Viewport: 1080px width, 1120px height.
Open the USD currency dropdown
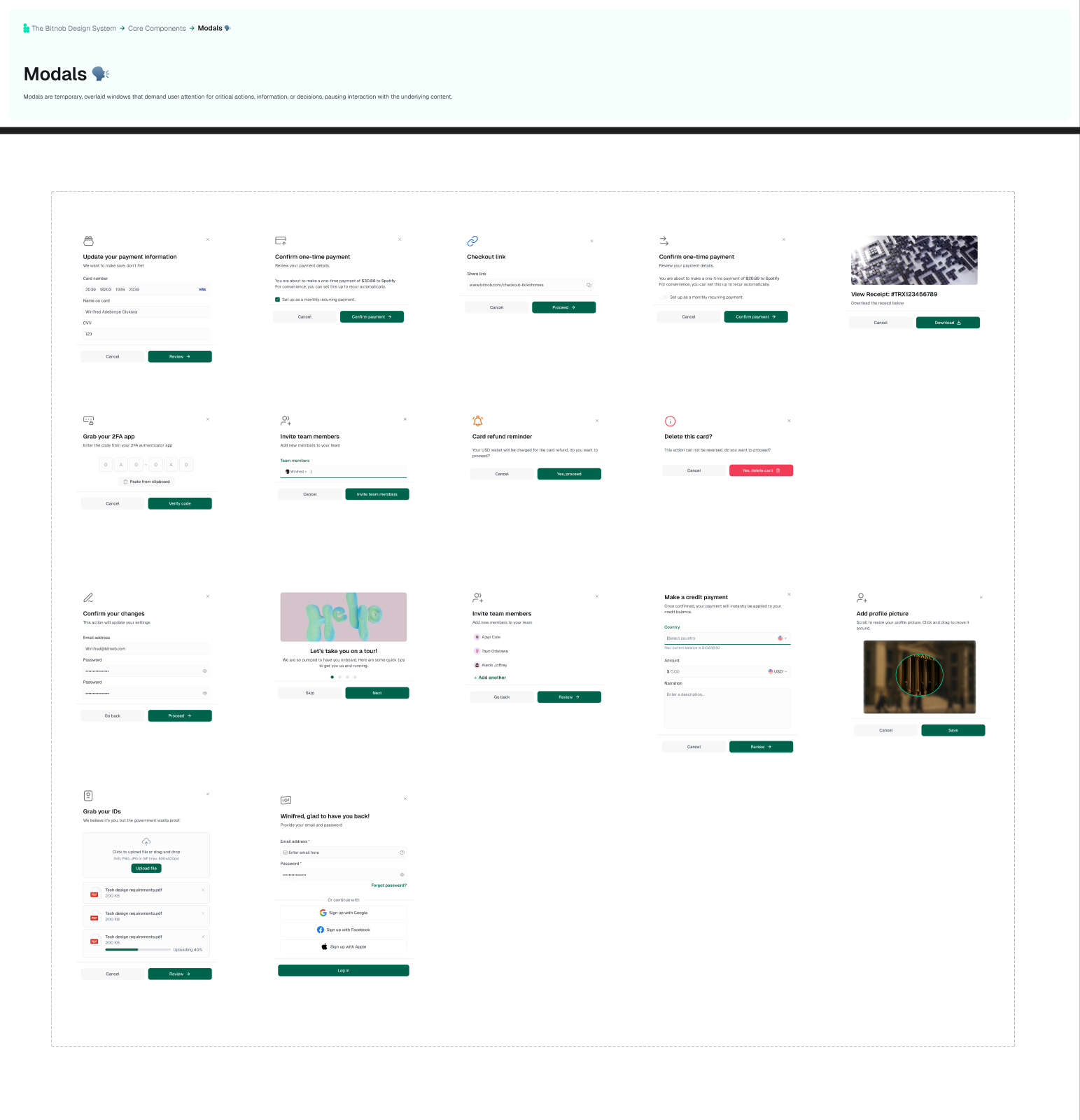point(778,671)
